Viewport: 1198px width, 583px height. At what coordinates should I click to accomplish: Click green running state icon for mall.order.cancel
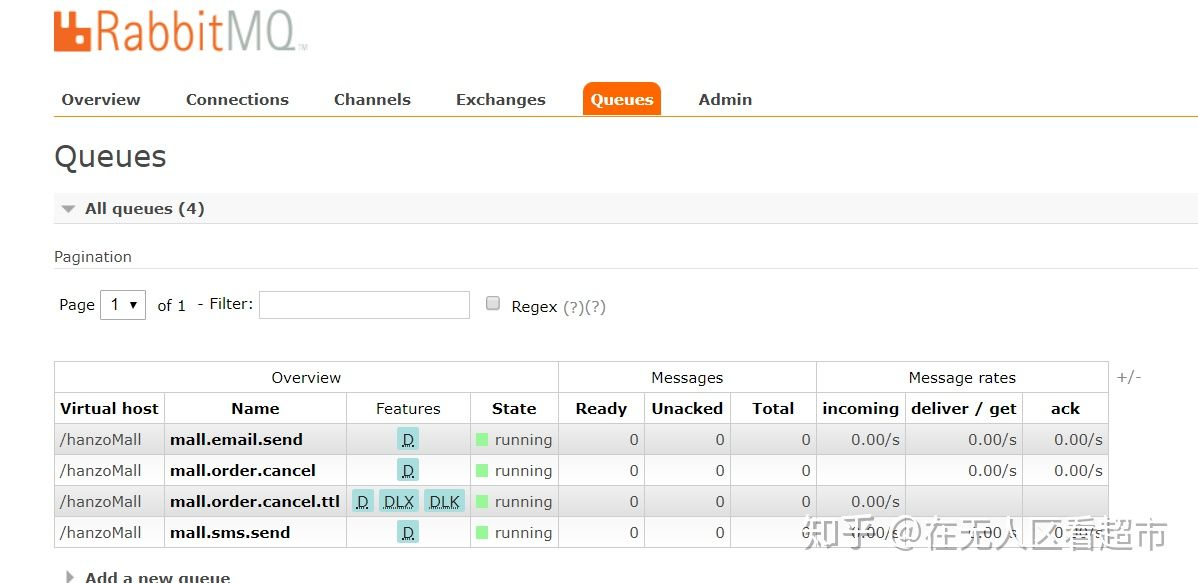click(481, 471)
